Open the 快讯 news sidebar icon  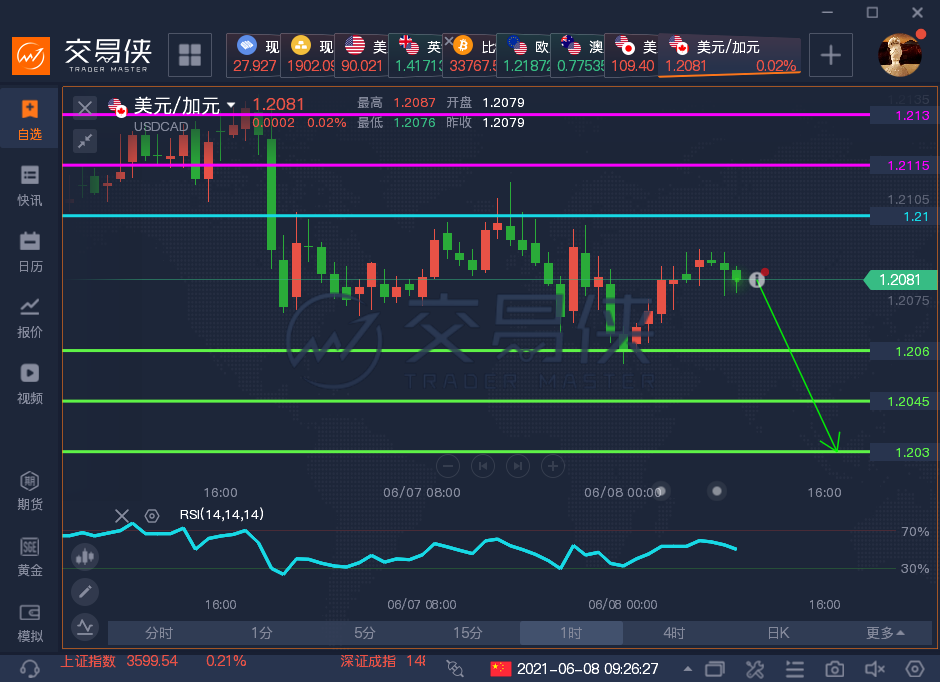tap(29, 186)
